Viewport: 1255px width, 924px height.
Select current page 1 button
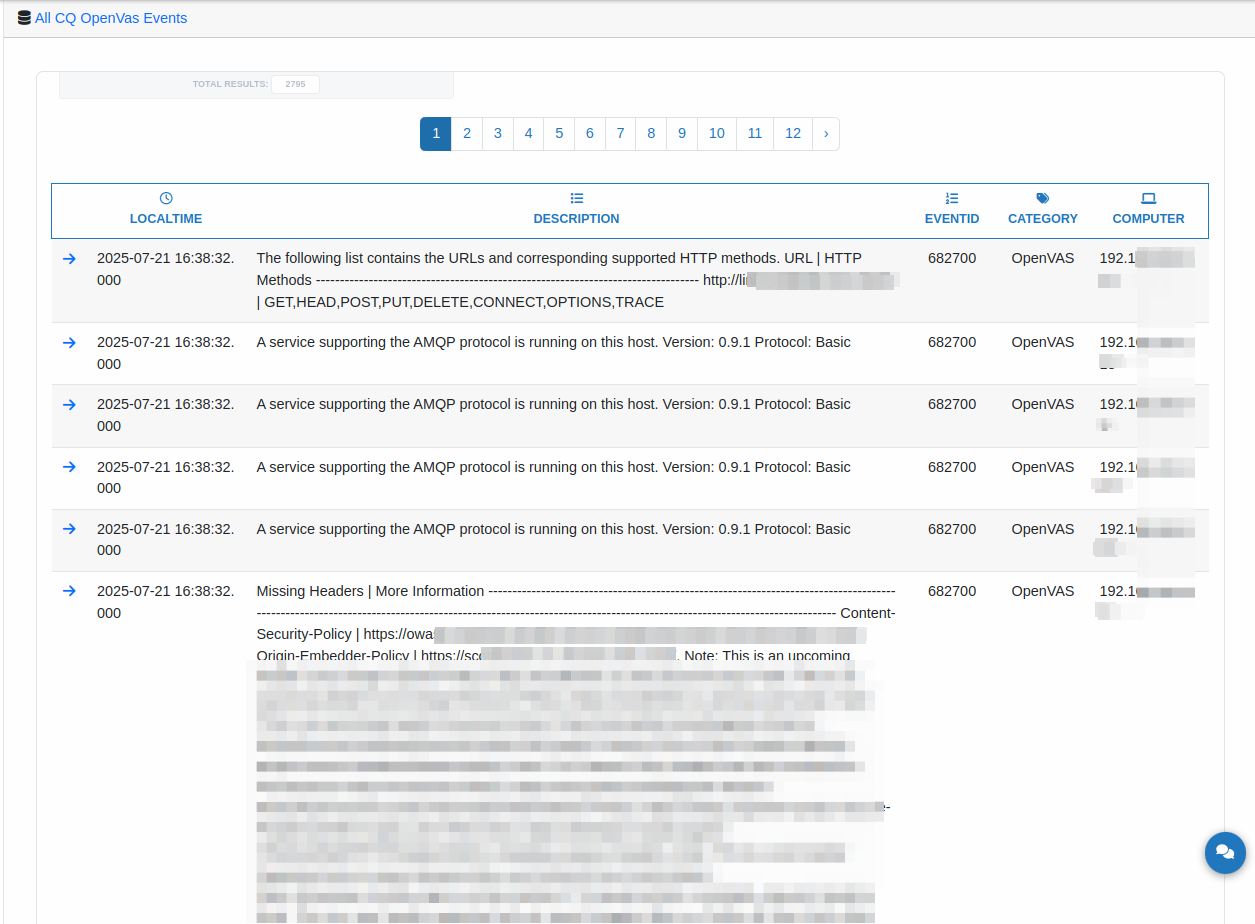pos(435,134)
